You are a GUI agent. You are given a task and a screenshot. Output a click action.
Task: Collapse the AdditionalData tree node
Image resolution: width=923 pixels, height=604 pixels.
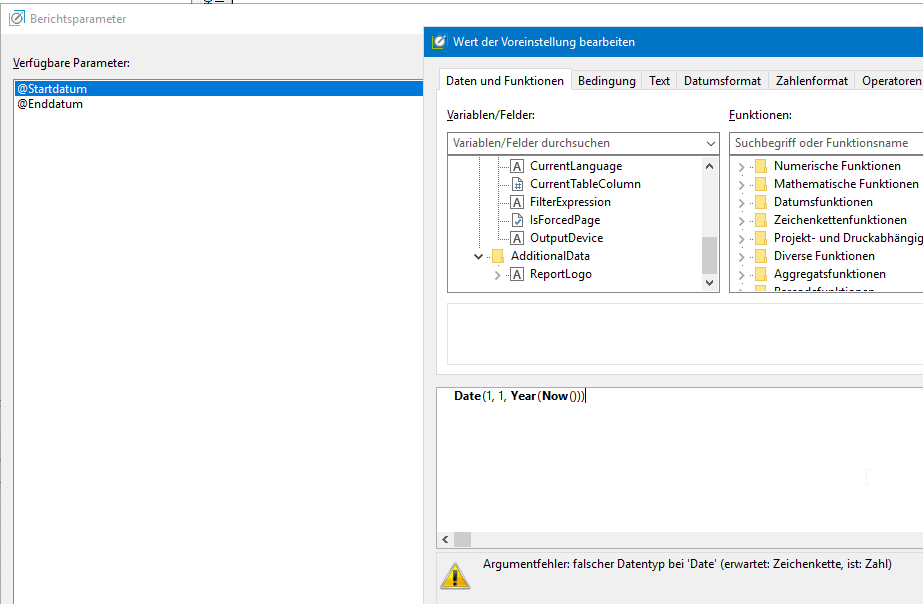tap(479, 256)
